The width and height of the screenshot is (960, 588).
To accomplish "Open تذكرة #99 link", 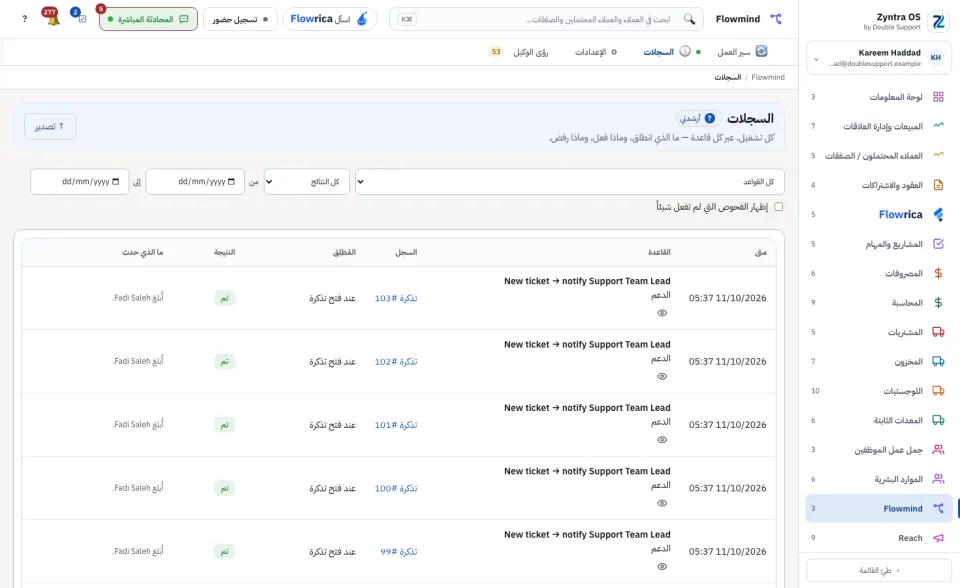I will pyautogui.click(x=399, y=552).
